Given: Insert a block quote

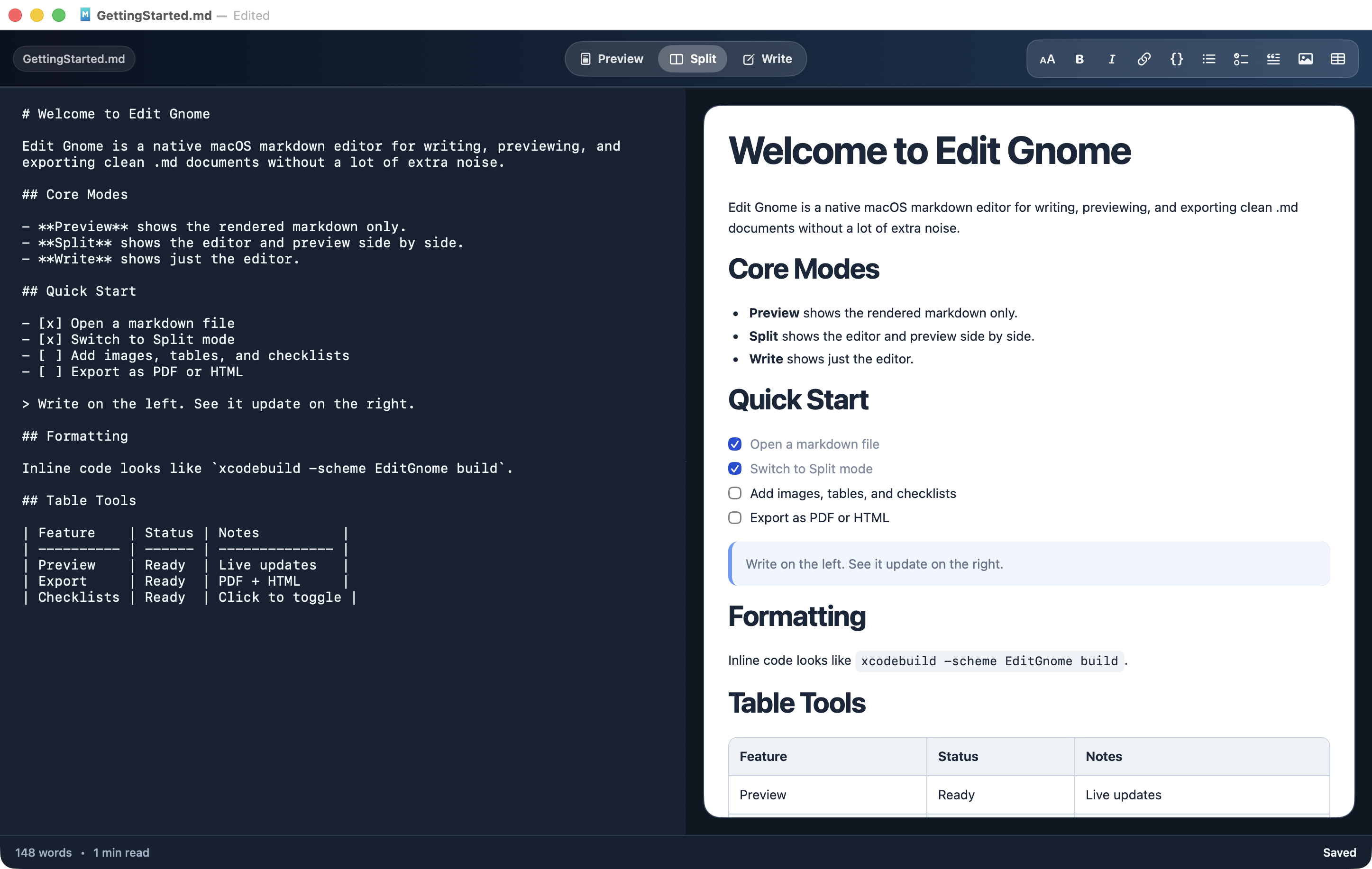Looking at the screenshot, I should [x=1273, y=59].
